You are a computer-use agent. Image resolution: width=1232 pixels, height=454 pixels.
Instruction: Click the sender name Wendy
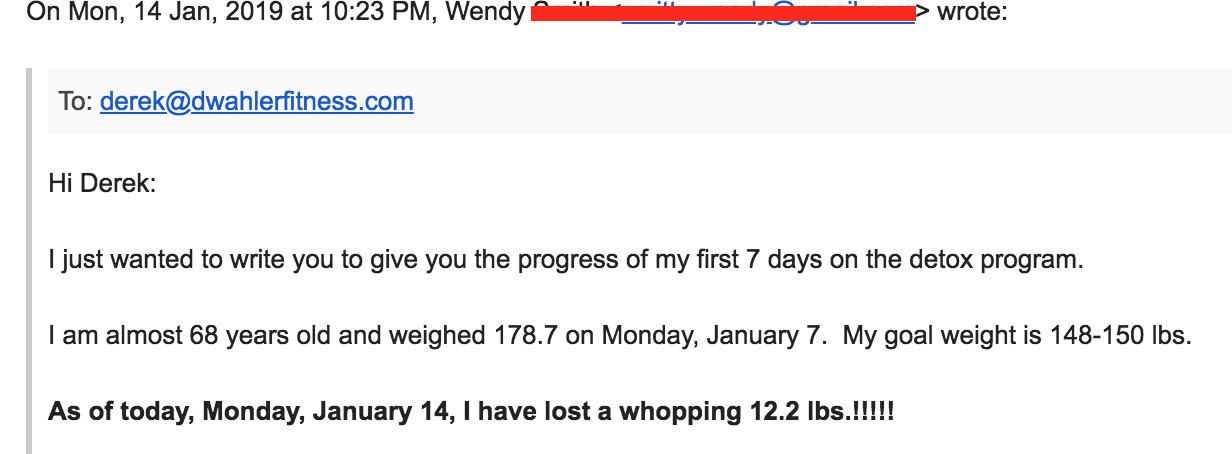tap(493, 15)
